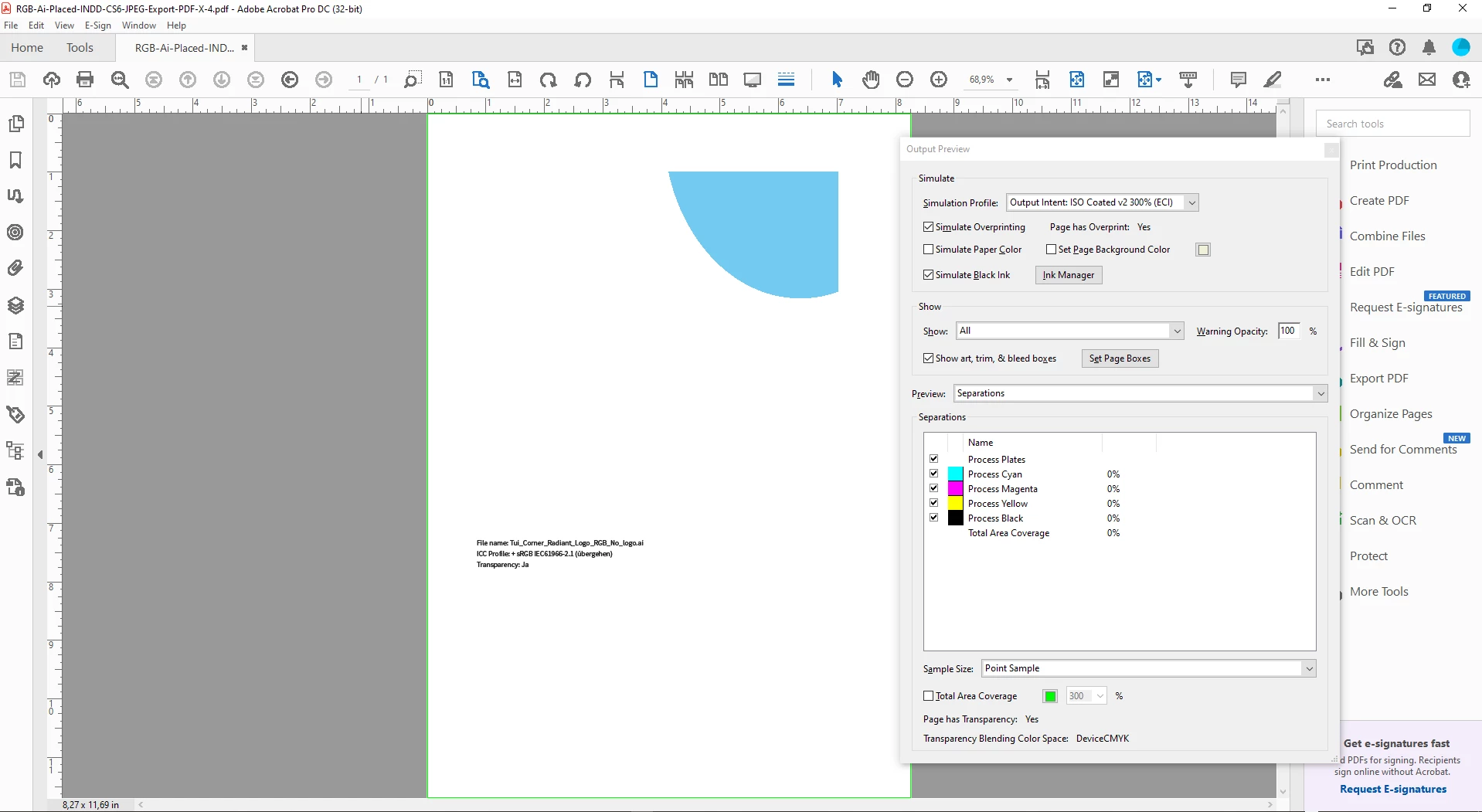The image size is (1482, 812).
Task: Uncheck the Process Cyan plate
Action: [x=933, y=474]
